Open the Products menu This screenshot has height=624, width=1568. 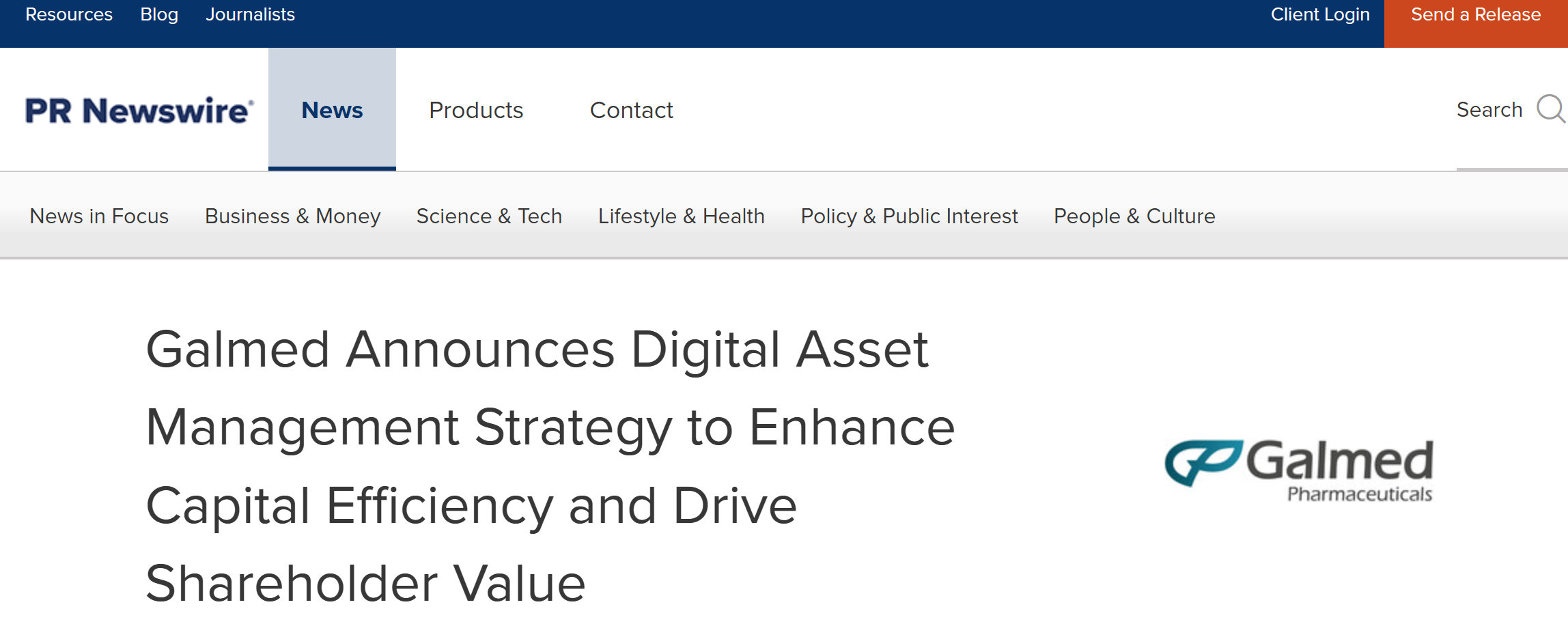476,110
